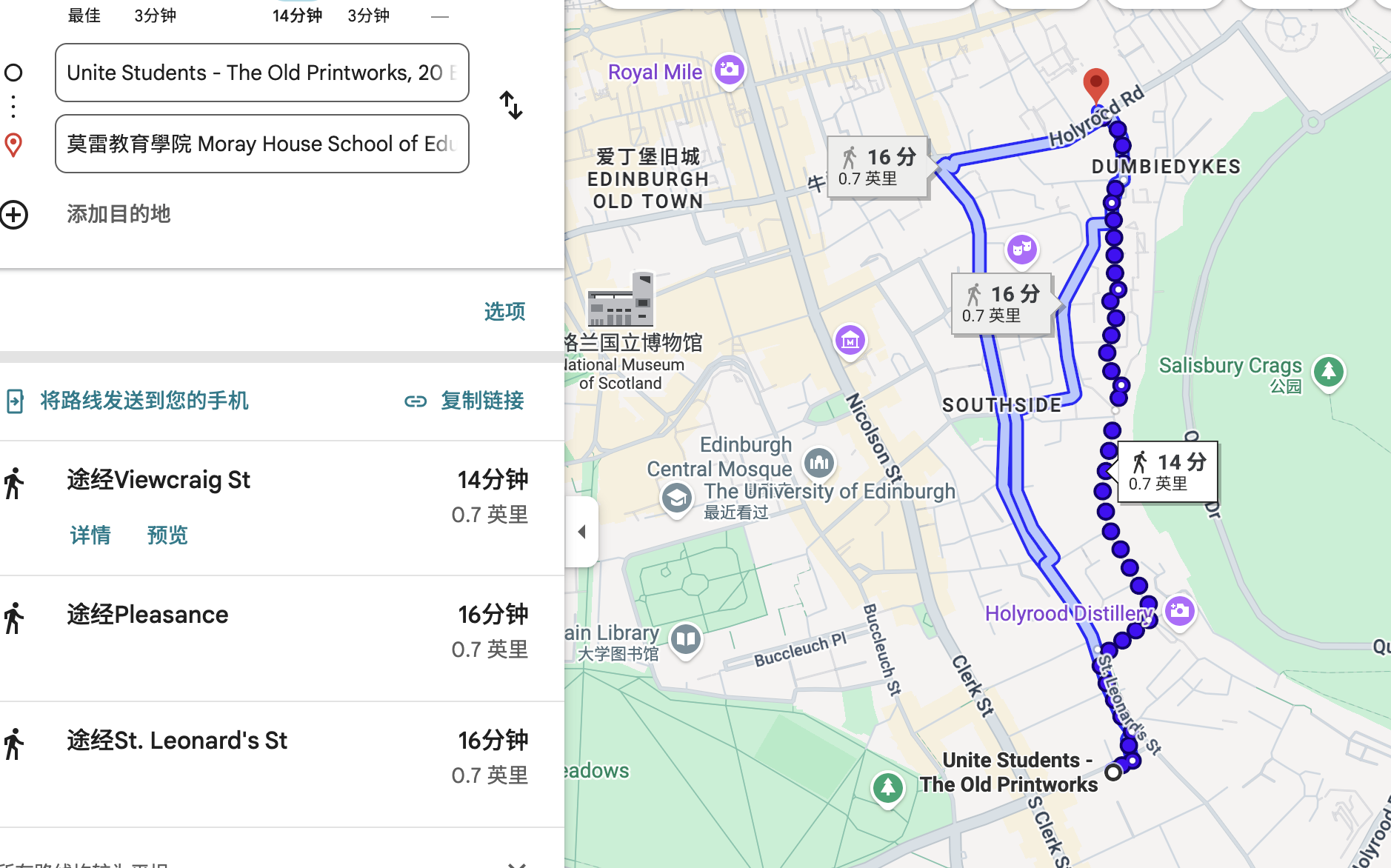Click the Royal Mile camera marker
The image size is (1391, 868).
click(730, 70)
